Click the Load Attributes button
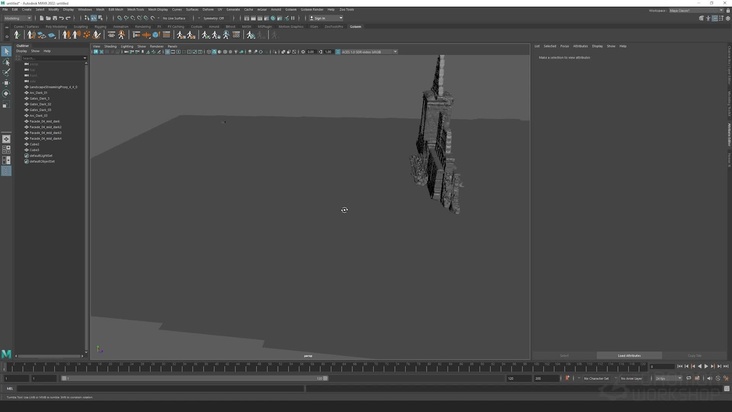Viewport: 732px width, 412px height. pyautogui.click(x=629, y=356)
